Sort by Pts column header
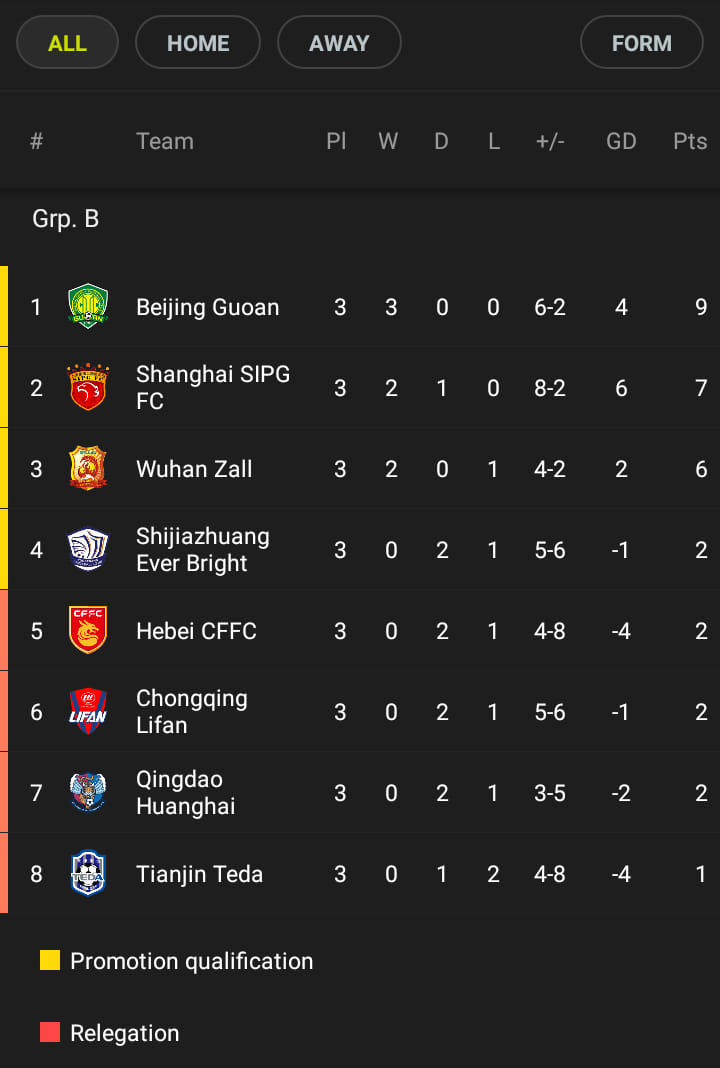 [x=690, y=141]
